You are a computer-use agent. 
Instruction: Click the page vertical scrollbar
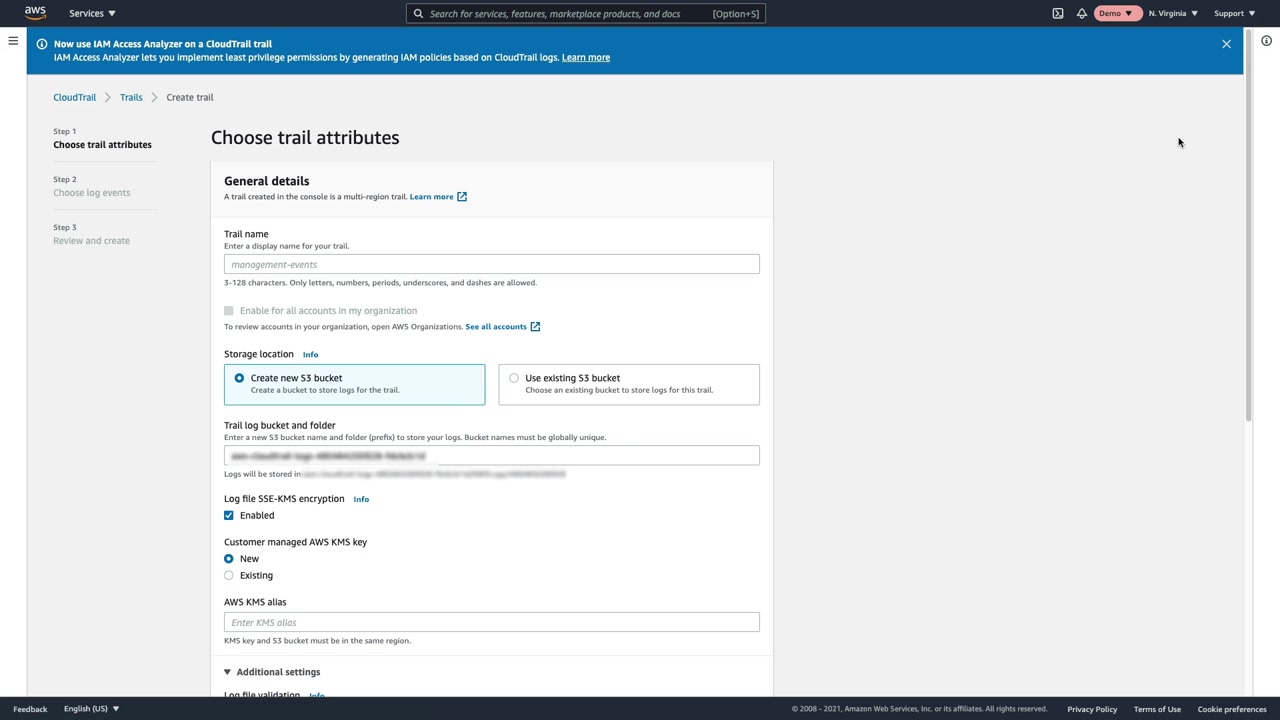click(x=1248, y=225)
